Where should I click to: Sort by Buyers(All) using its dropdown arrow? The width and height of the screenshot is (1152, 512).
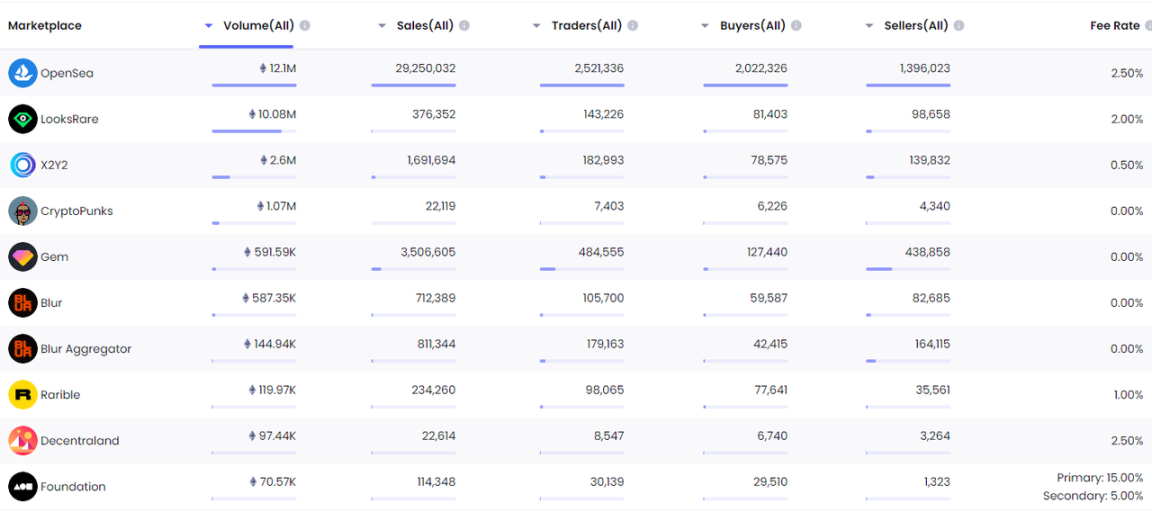pos(706,26)
